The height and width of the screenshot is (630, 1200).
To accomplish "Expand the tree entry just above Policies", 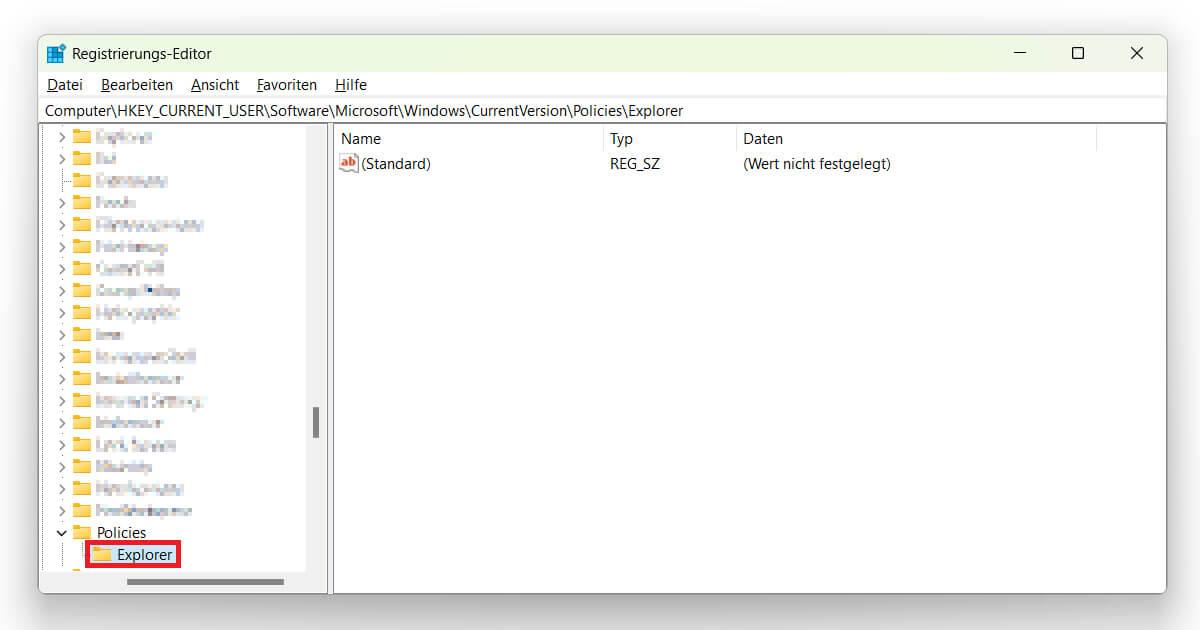I will pos(62,510).
